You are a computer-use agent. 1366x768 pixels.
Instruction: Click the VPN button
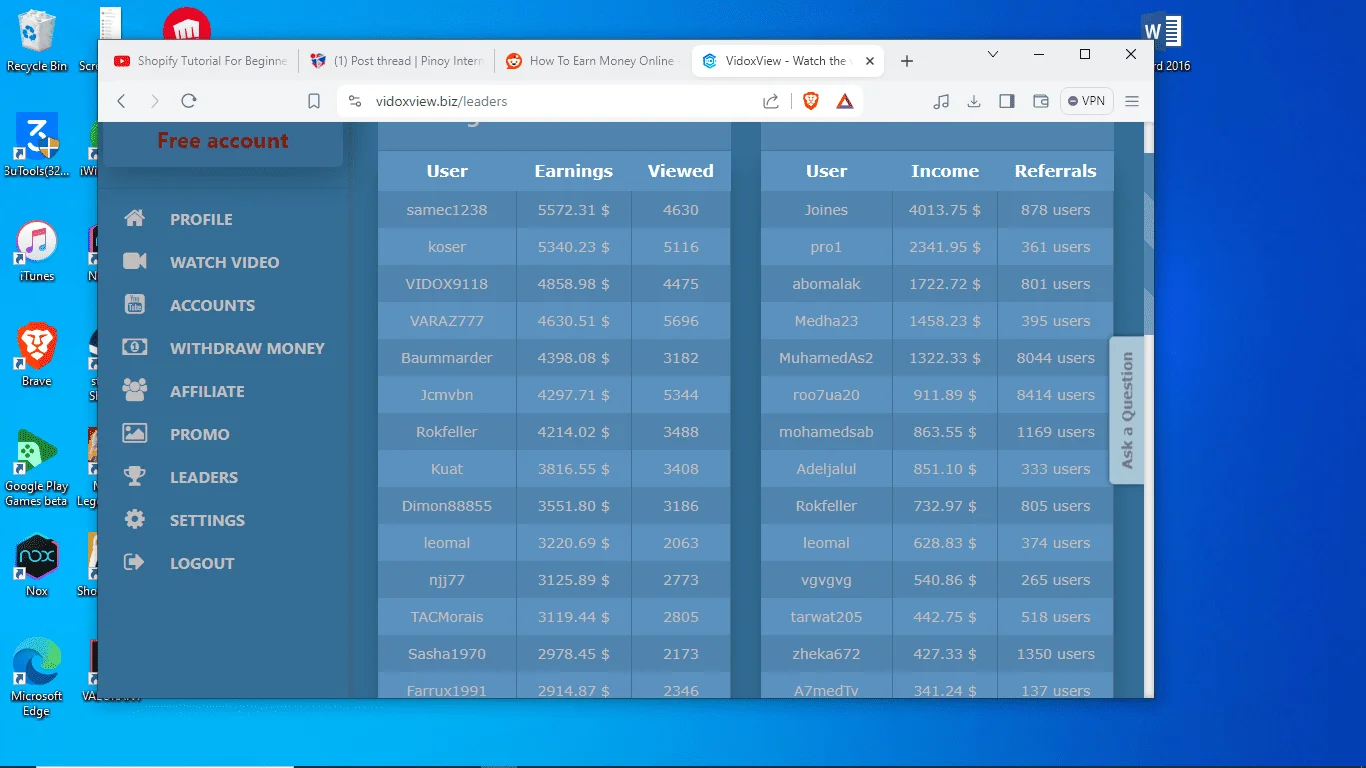click(x=1086, y=101)
